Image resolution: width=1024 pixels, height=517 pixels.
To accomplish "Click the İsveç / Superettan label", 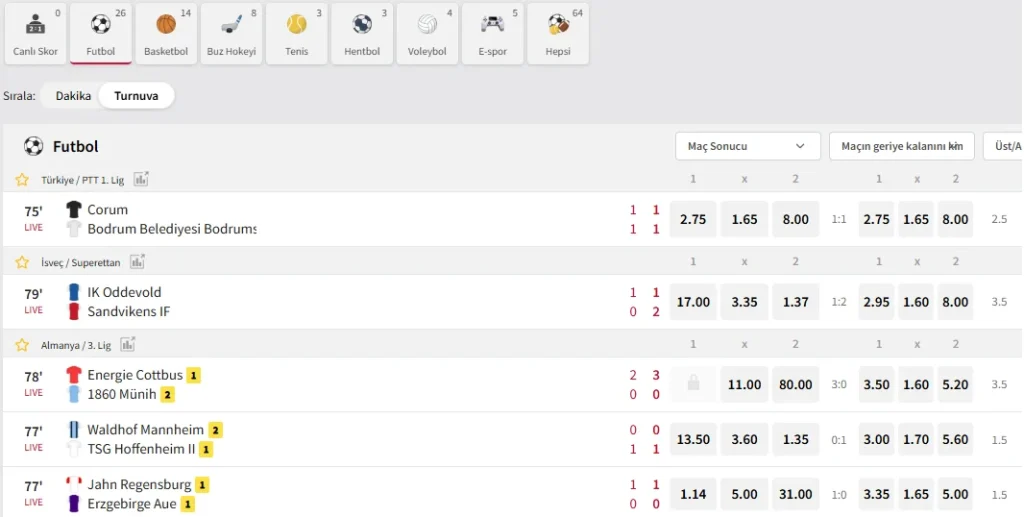I will tap(80, 262).
